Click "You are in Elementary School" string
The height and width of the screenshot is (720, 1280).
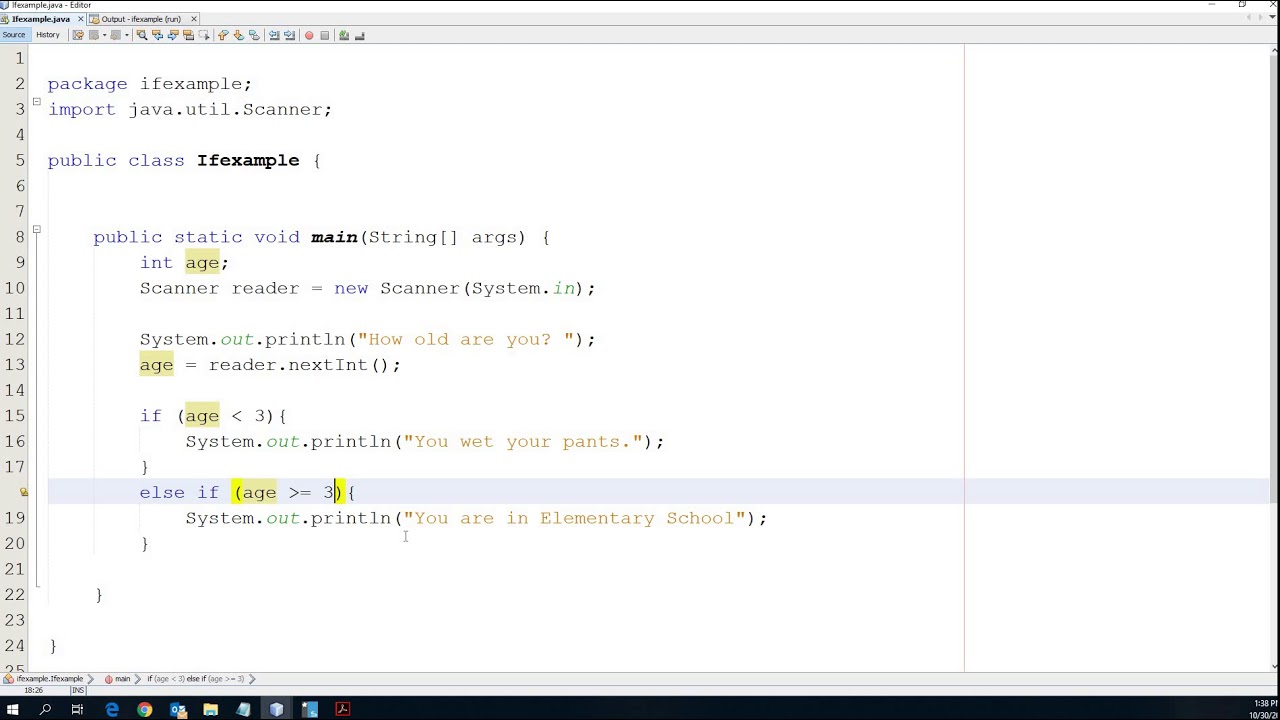pyautogui.click(x=575, y=518)
